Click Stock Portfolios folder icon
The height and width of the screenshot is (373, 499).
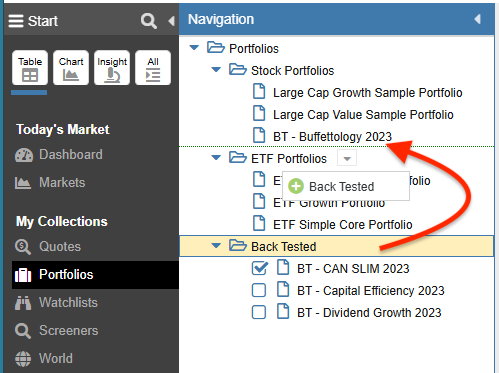tap(238, 69)
